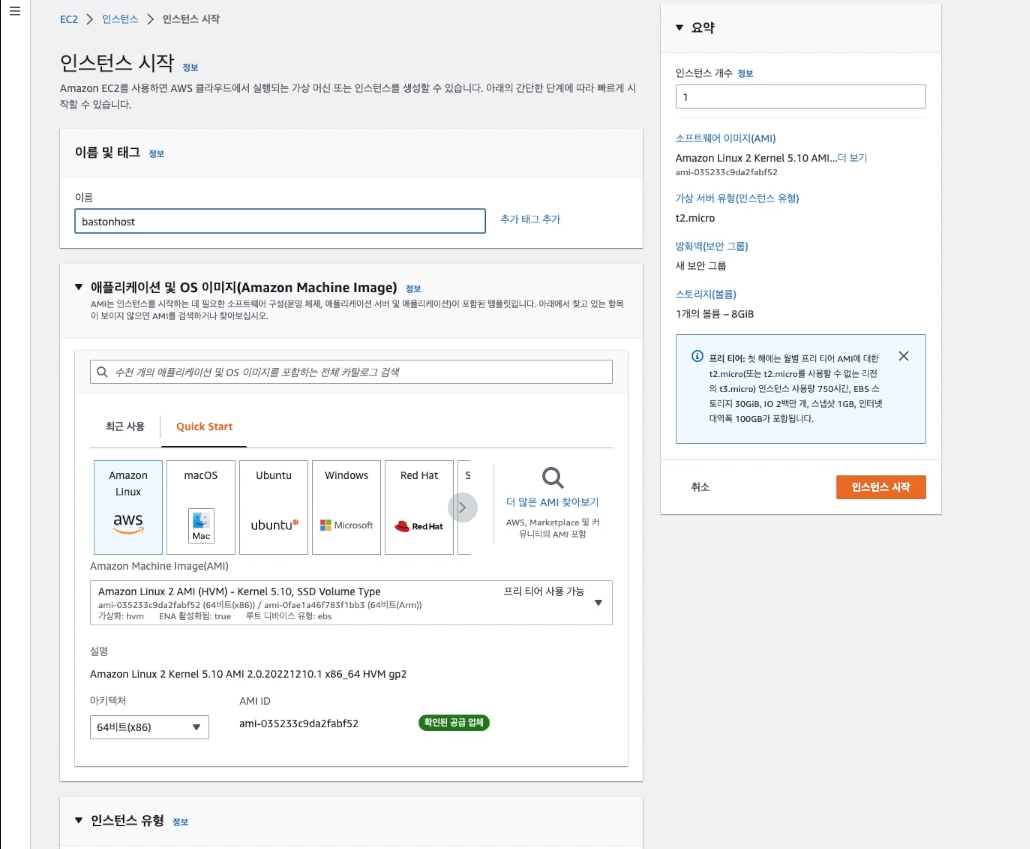Collapse the 인스턴스 유형 section

[79, 820]
